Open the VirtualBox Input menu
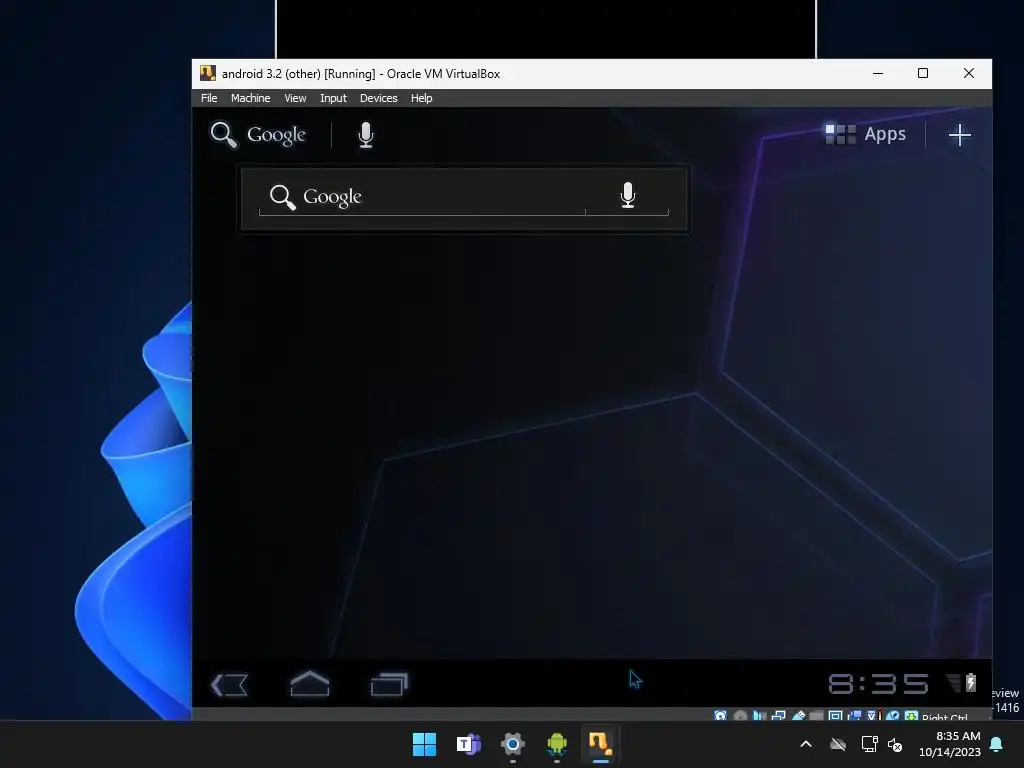This screenshot has height=768, width=1024. click(x=333, y=98)
